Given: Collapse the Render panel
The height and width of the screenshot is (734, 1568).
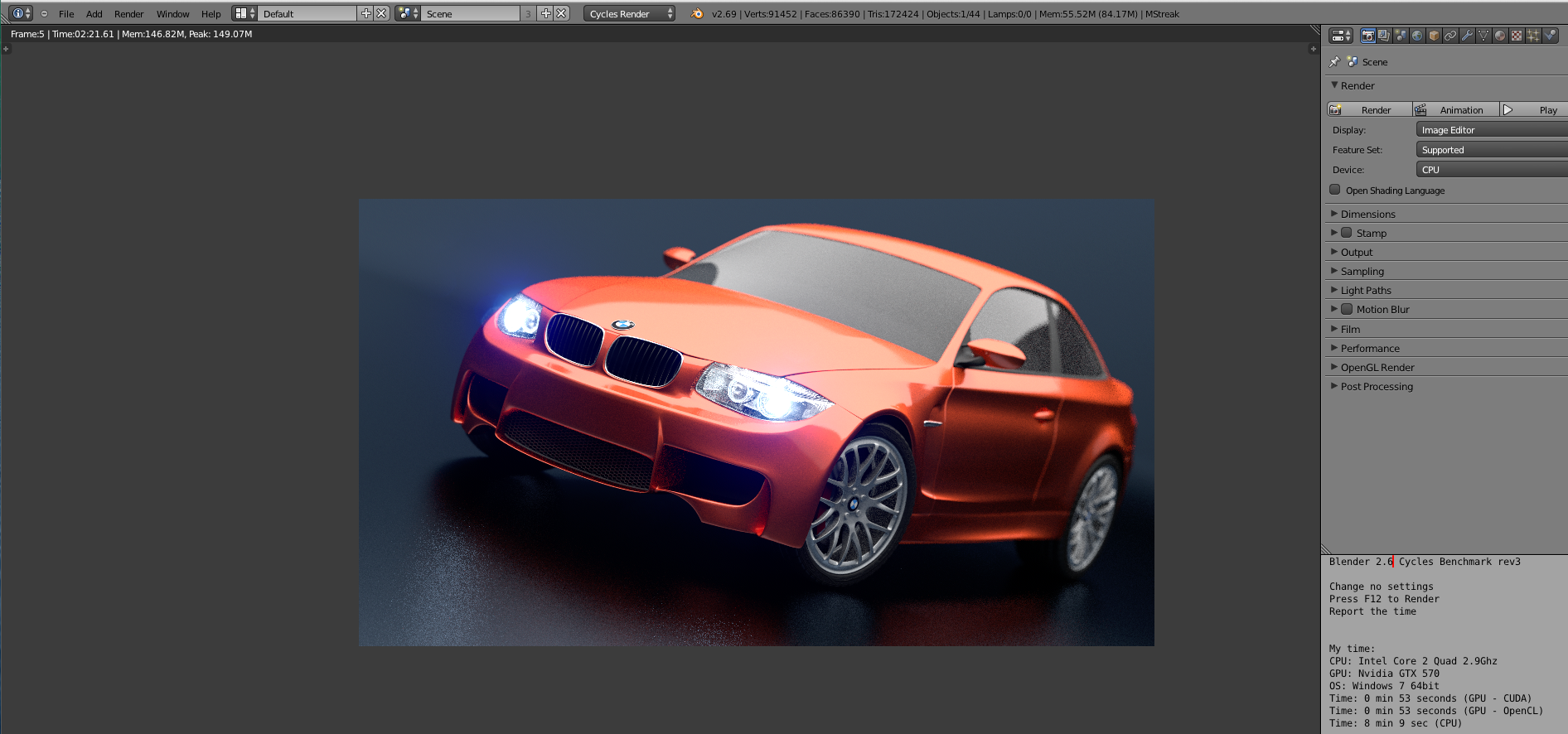Looking at the screenshot, I should tap(1334, 85).
